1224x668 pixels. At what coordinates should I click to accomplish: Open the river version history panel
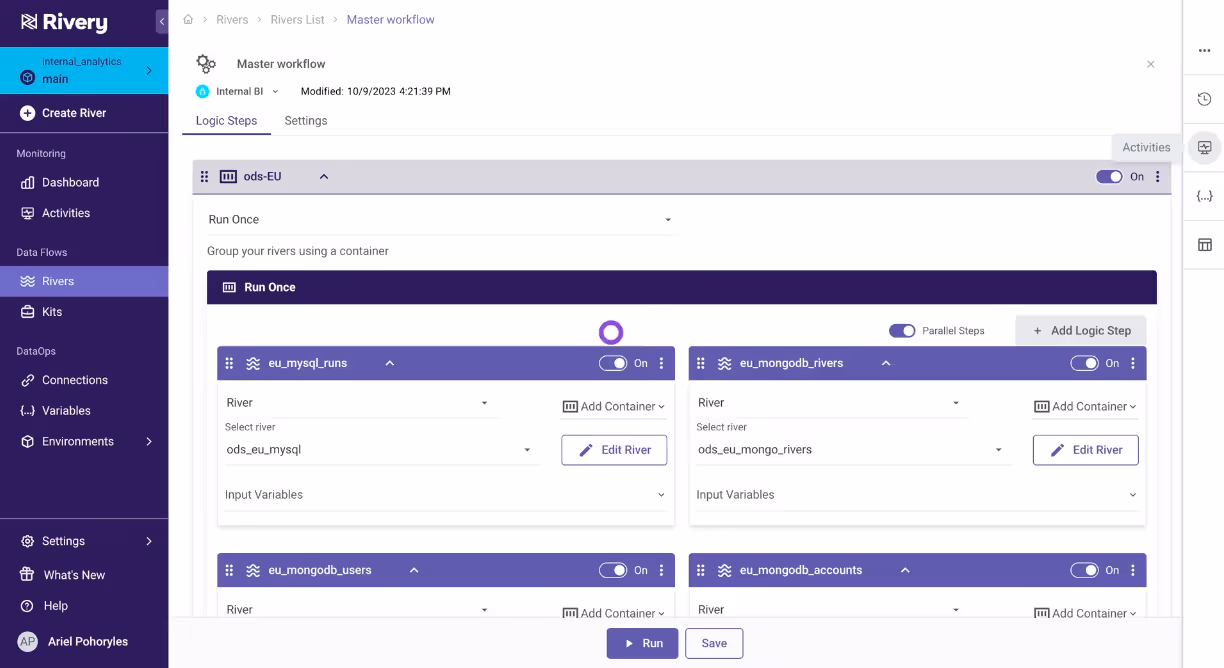1203,99
